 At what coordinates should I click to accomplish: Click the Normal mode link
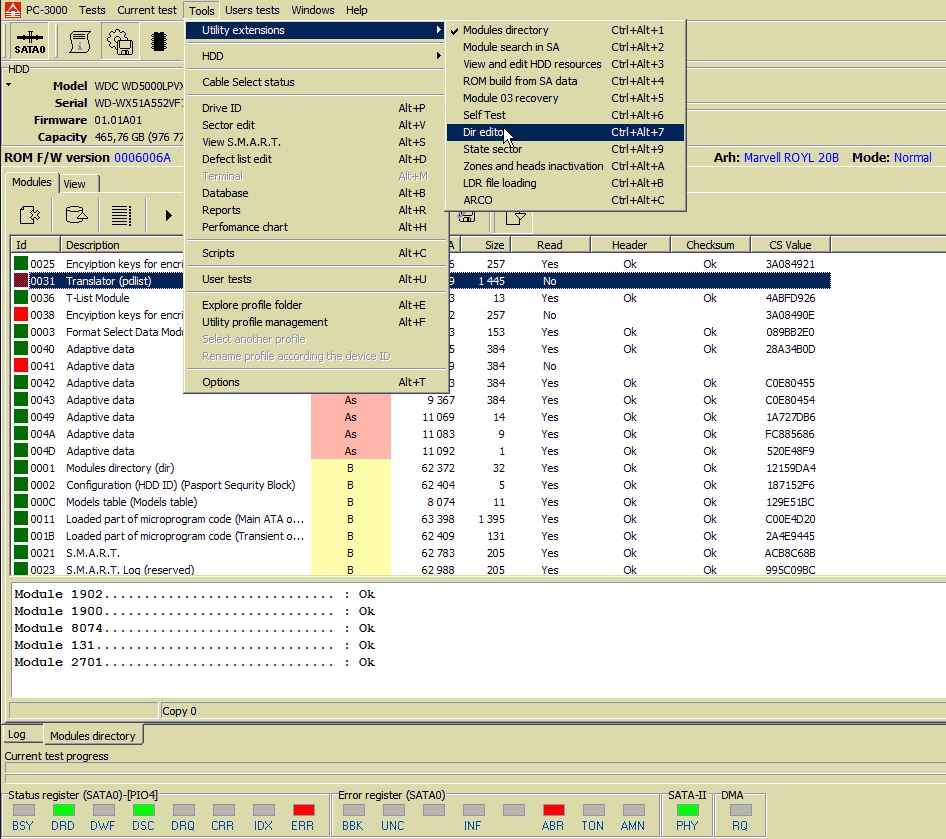click(912, 157)
